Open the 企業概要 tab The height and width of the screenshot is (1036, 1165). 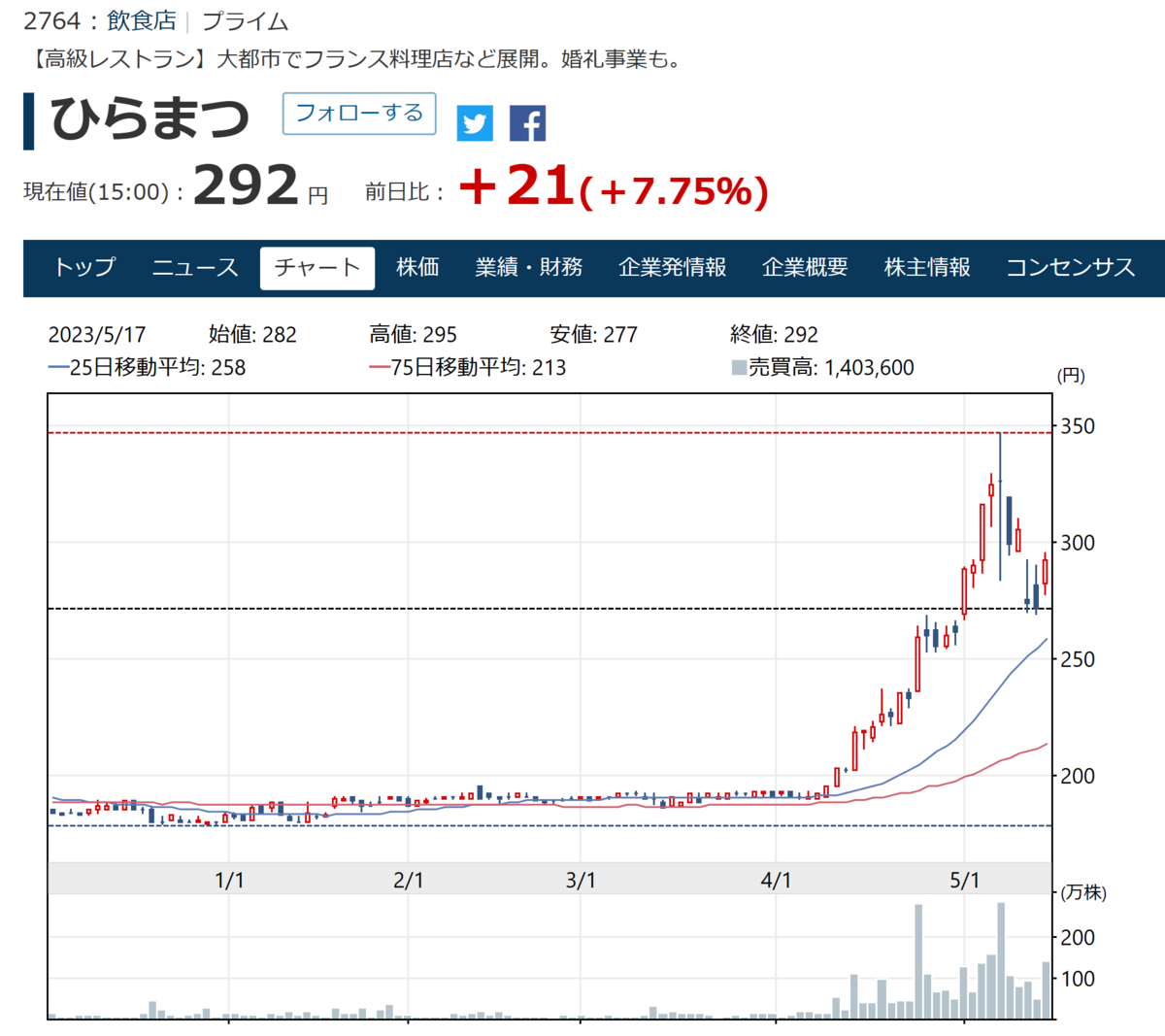click(x=806, y=267)
